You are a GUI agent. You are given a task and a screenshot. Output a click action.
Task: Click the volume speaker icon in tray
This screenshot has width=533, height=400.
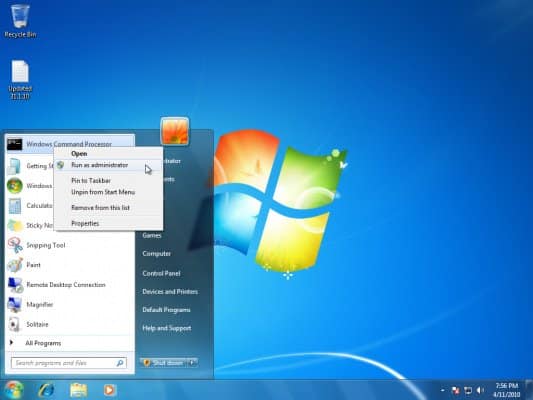coord(480,390)
